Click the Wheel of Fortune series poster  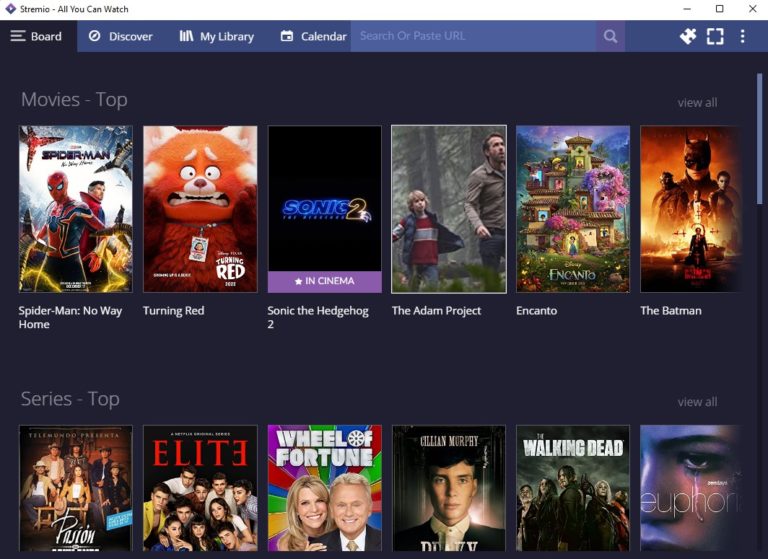point(324,488)
